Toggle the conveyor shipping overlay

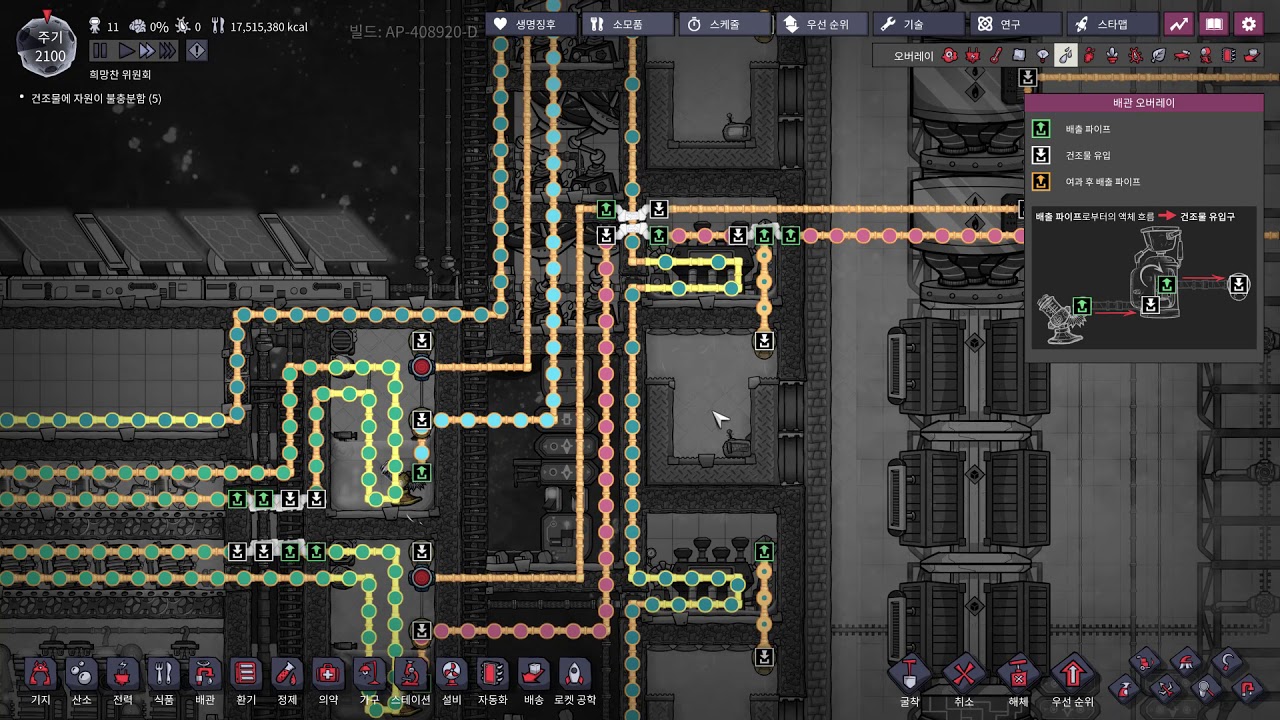click(1251, 55)
